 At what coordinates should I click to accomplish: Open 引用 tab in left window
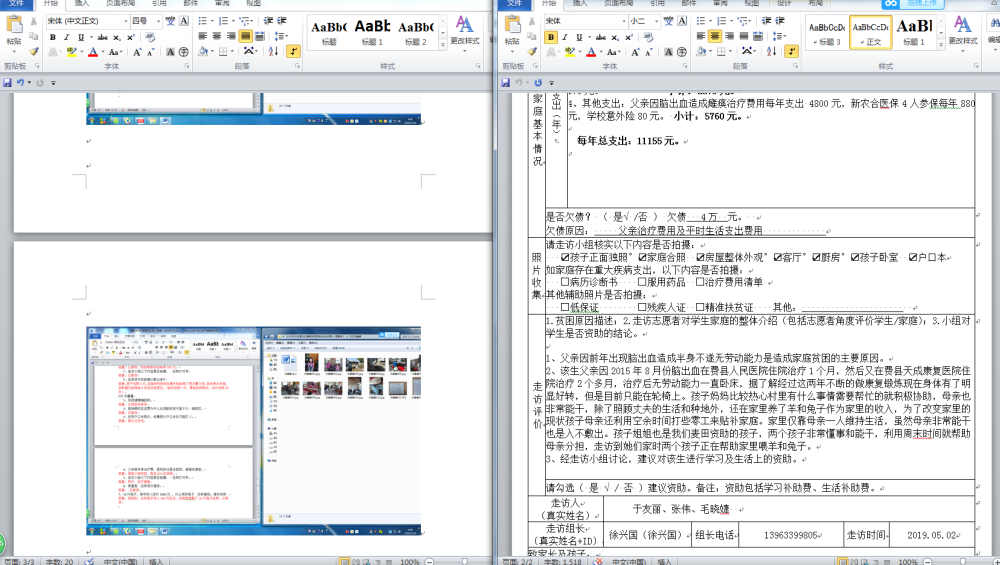(159, 4)
